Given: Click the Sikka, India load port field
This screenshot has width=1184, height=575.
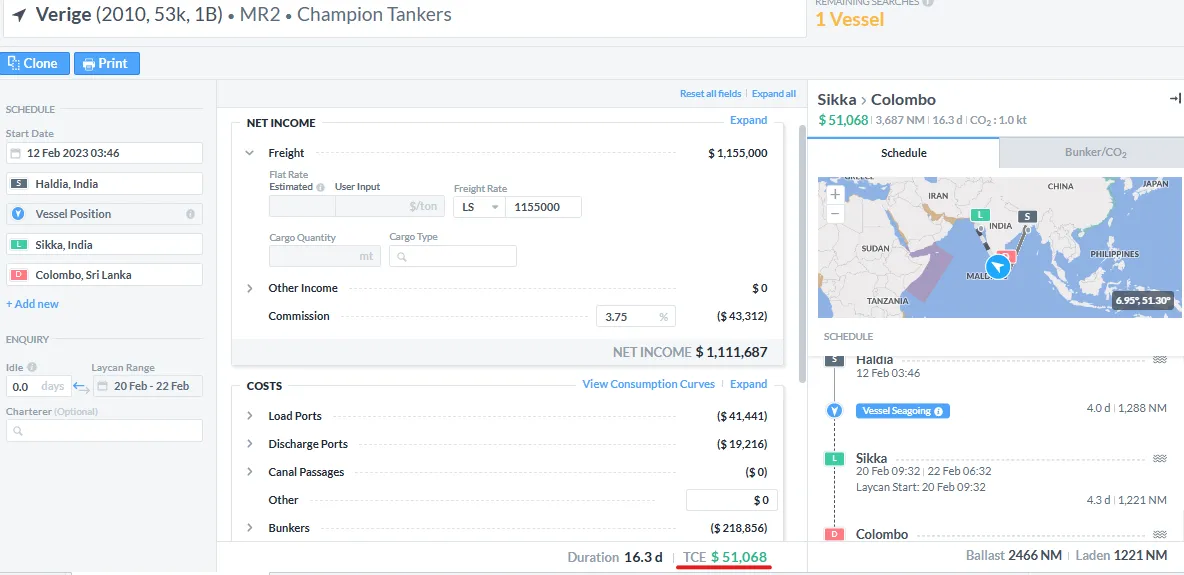Looking at the screenshot, I should point(104,245).
